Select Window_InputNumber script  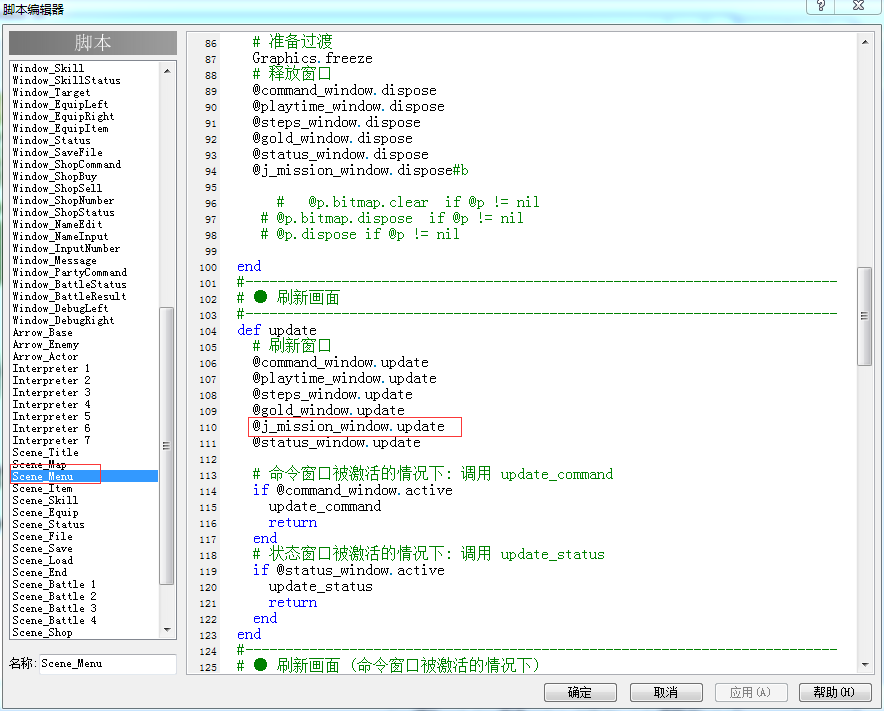pyautogui.click(x=67, y=248)
